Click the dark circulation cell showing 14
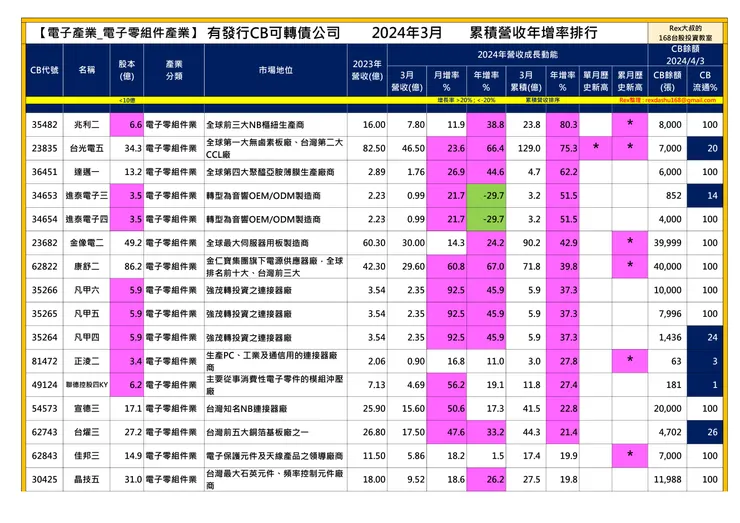 [705, 195]
